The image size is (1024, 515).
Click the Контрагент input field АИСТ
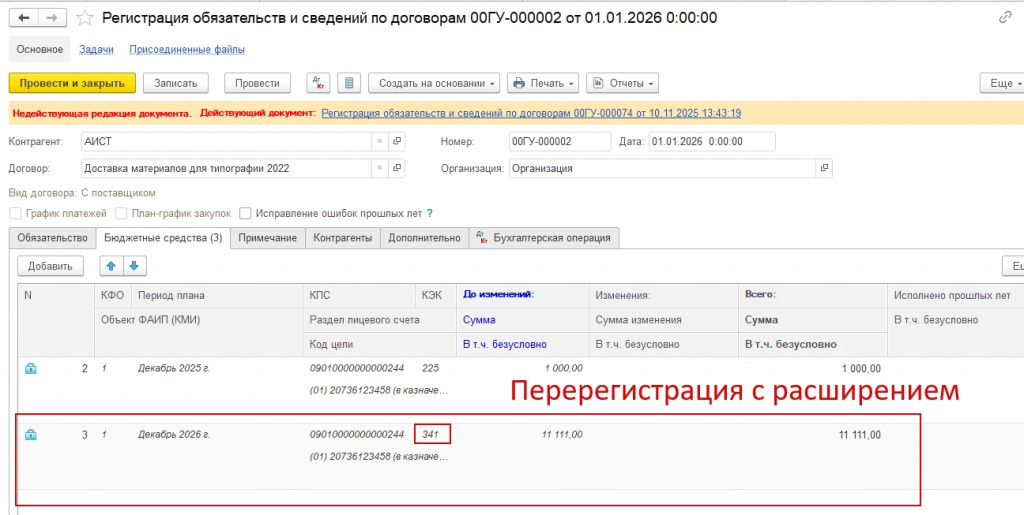pyautogui.click(x=227, y=141)
